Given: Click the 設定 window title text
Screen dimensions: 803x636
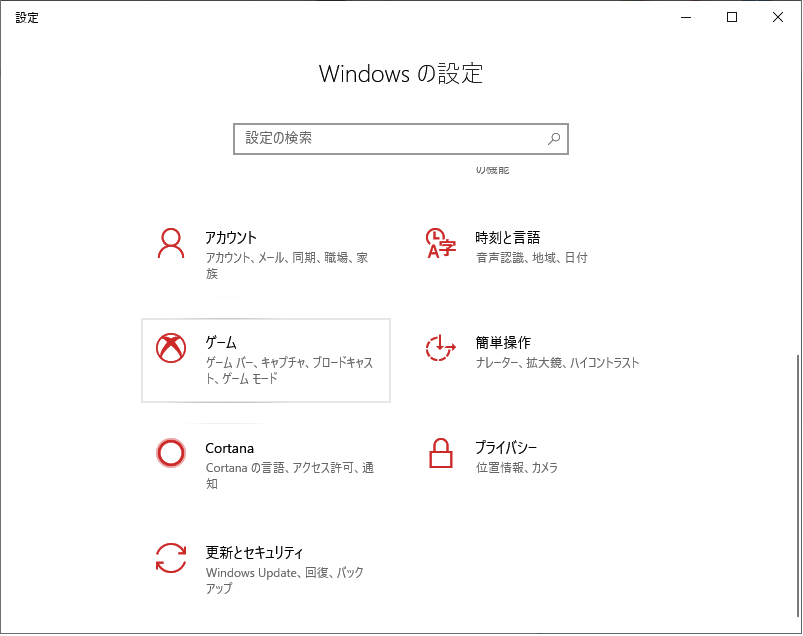Looking at the screenshot, I should pos(27,18).
